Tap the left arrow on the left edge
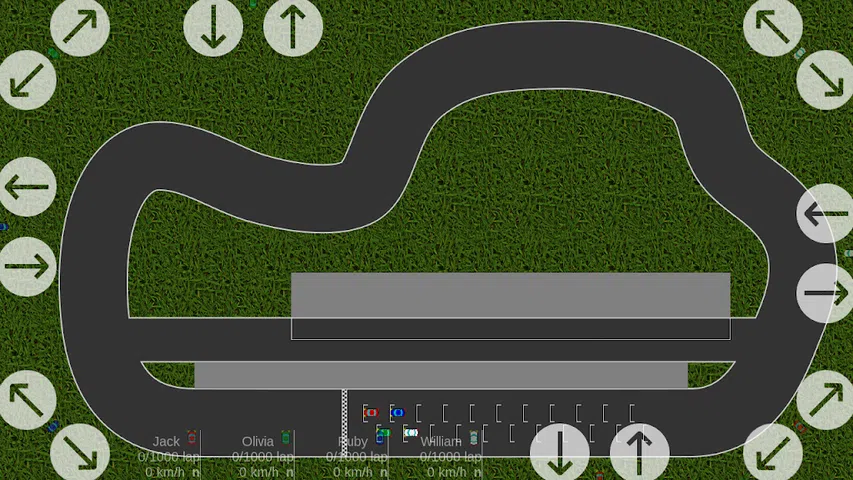The image size is (853, 480). click(27, 187)
